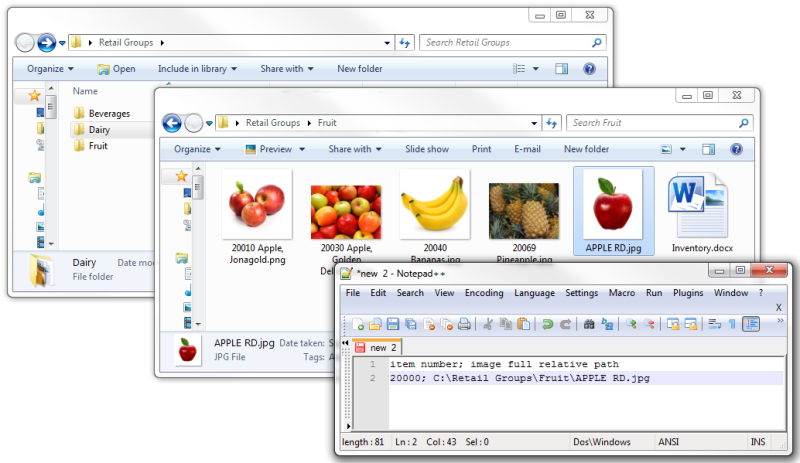Click the Copy icon in Notepad++ toolbar
800x463 pixels.
coord(506,324)
